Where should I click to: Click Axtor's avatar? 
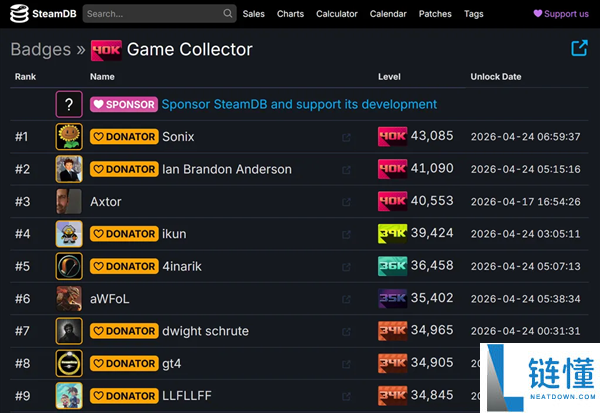69,201
